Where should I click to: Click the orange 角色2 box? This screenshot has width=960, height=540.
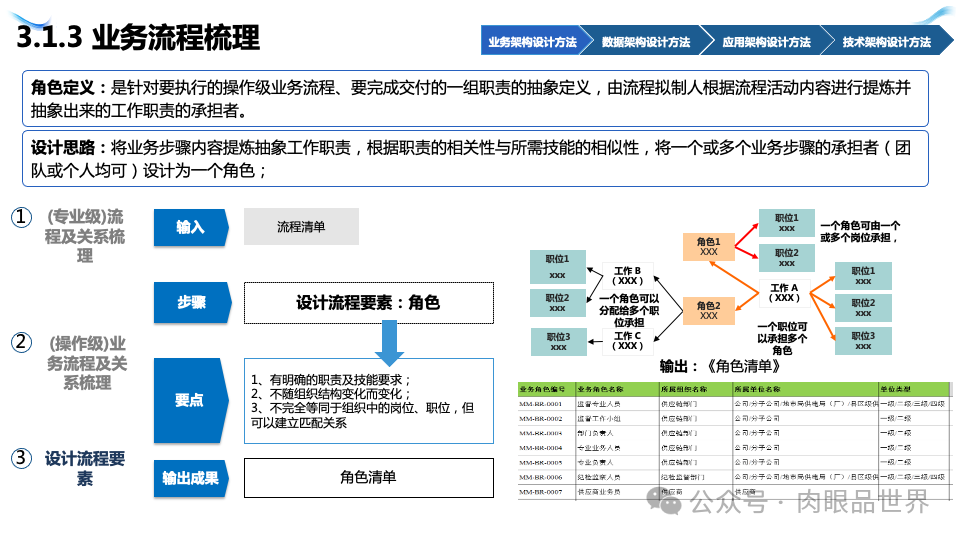[708, 310]
